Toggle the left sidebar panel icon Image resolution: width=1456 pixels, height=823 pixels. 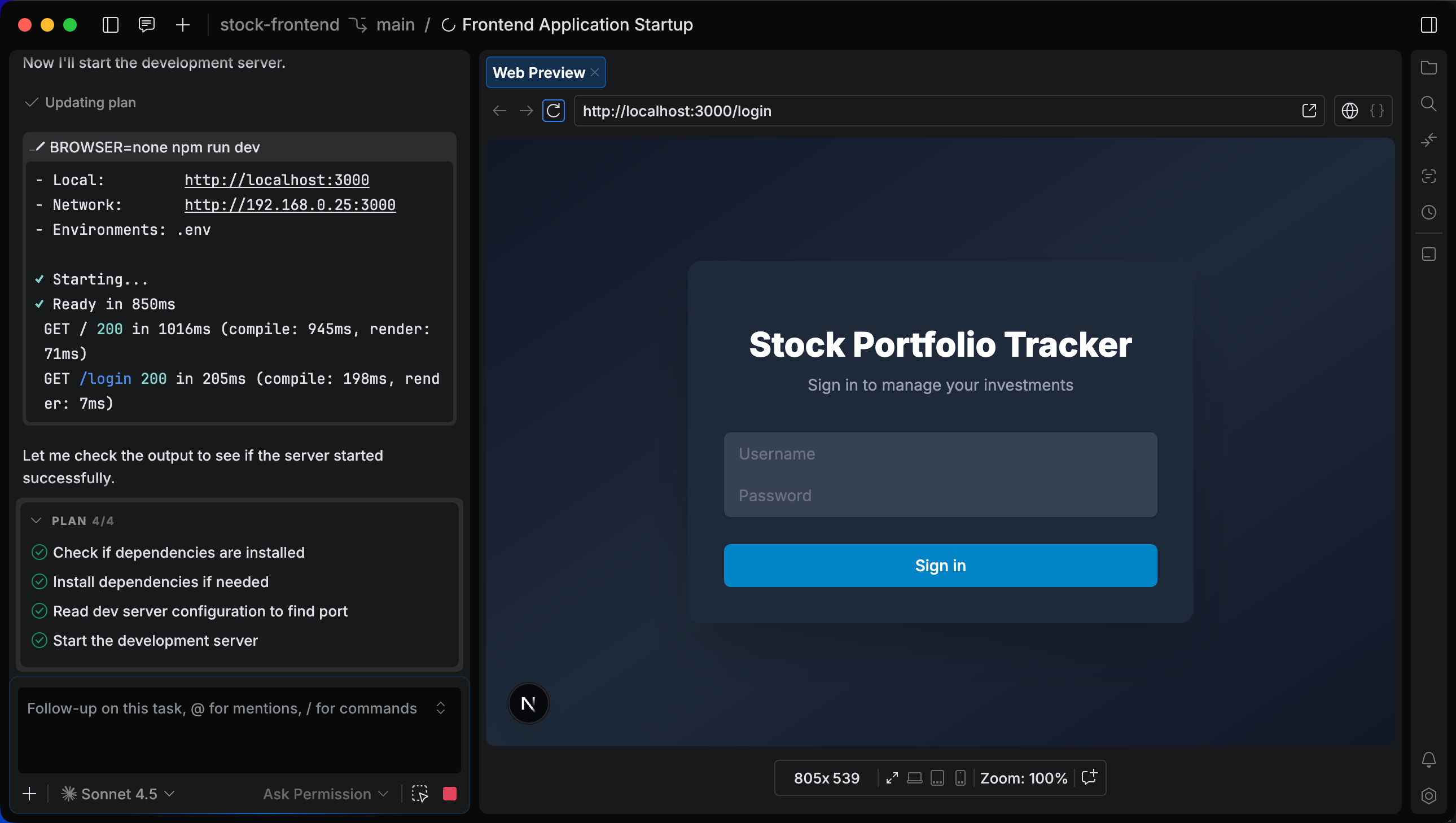110,25
